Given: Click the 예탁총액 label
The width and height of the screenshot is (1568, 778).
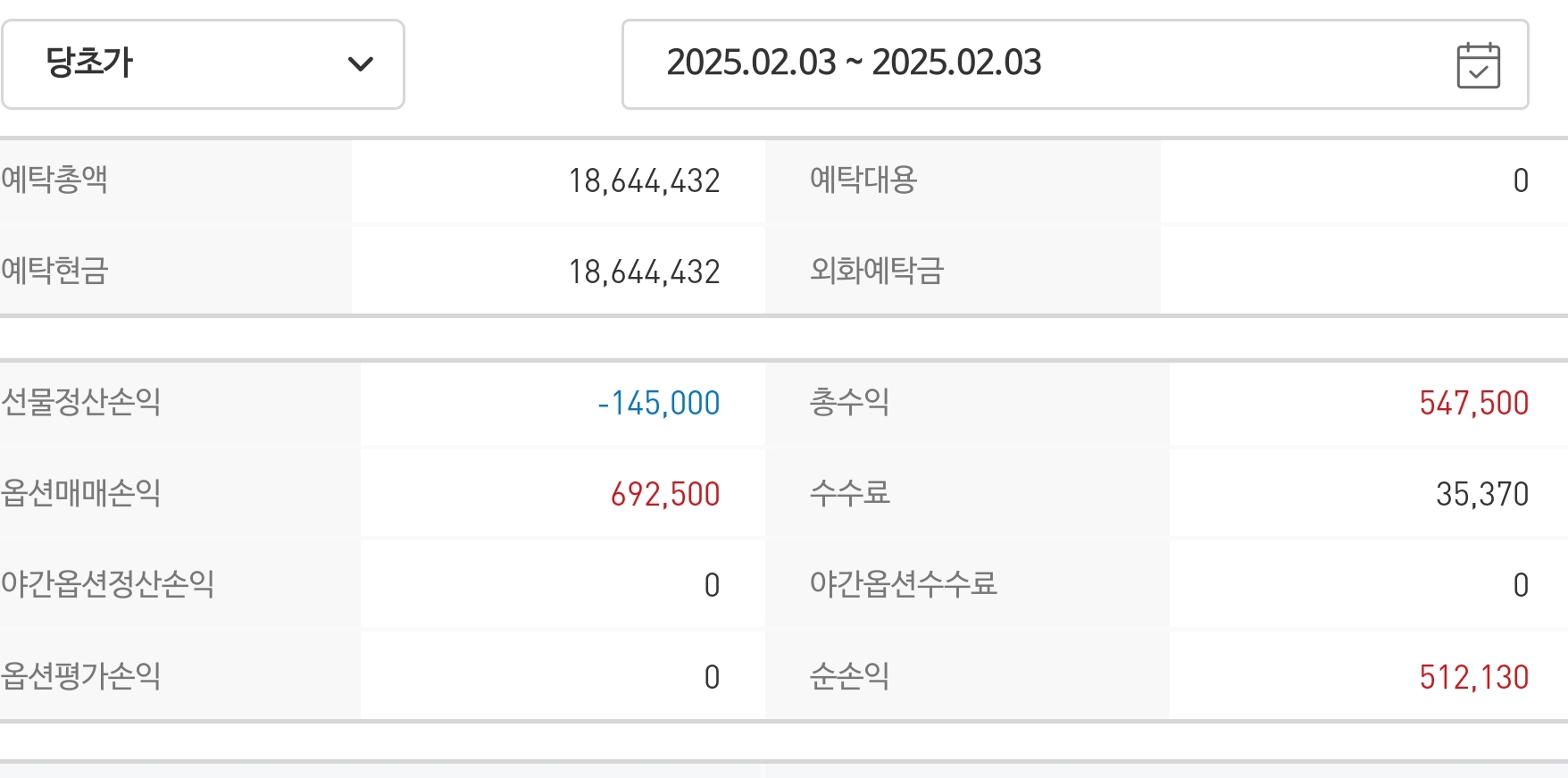Looking at the screenshot, I should click(54, 180).
